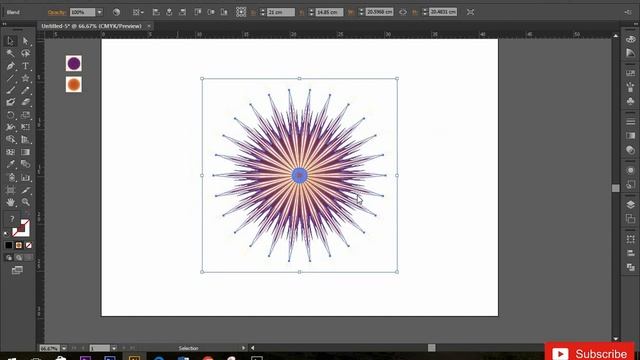Viewport: 640px width, 360px height.
Task: Switch to Draw Normal mode
Action: (9, 258)
